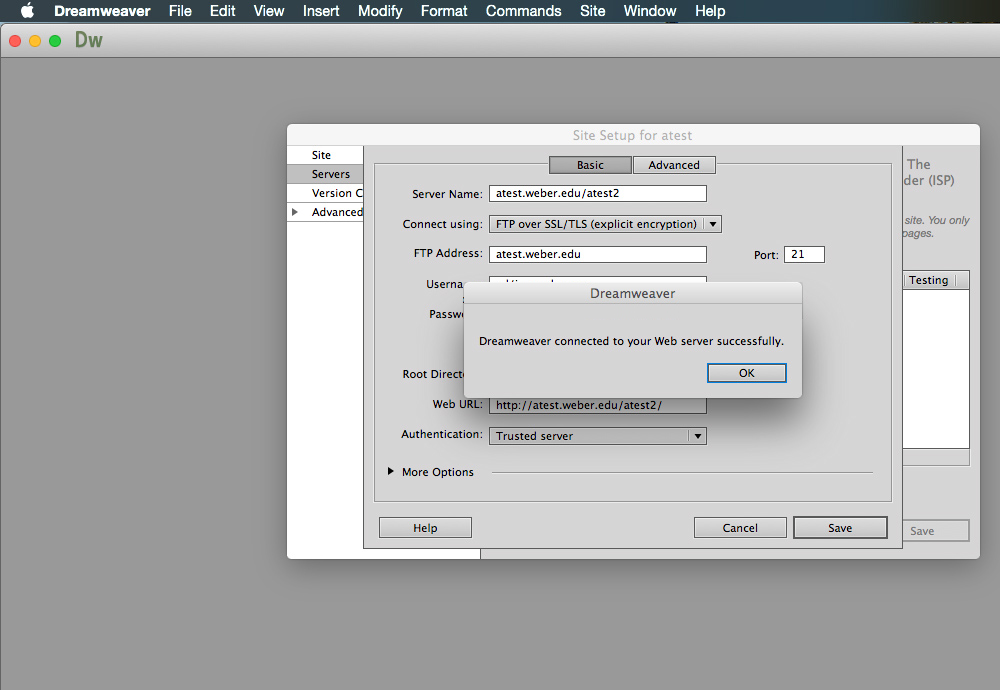Viewport: 1000px width, 690px height.
Task: Click the Help button
Action: [425, 528]
